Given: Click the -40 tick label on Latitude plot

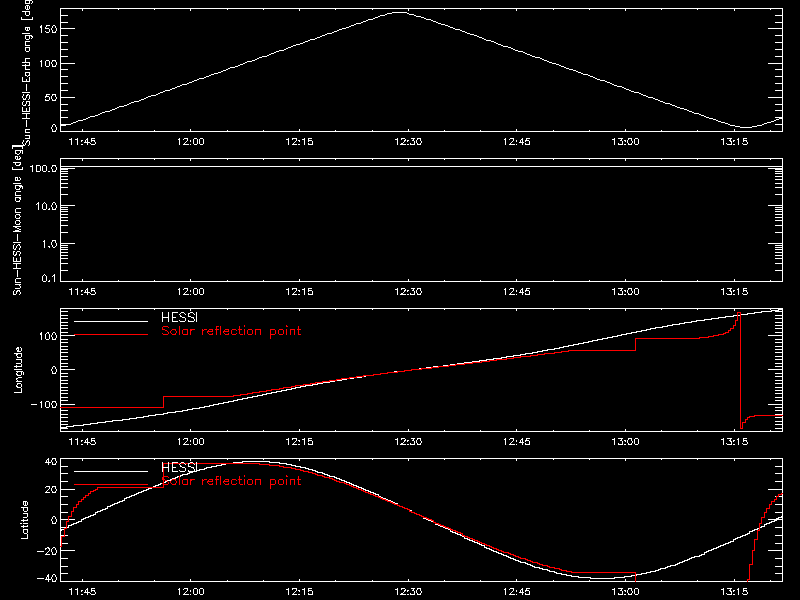Looking at the screenshot, I should coord(47,578).
